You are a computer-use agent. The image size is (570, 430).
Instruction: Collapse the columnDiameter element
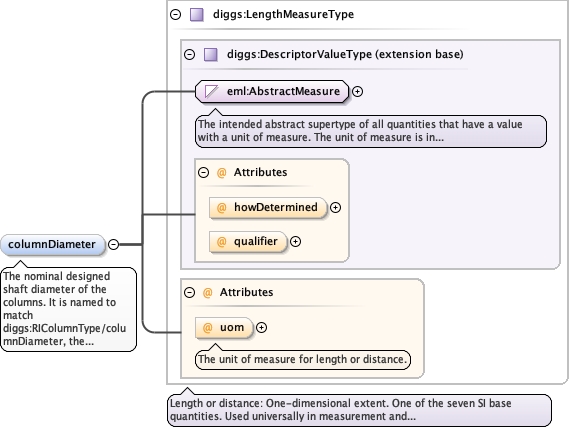(x=113, y=245)
